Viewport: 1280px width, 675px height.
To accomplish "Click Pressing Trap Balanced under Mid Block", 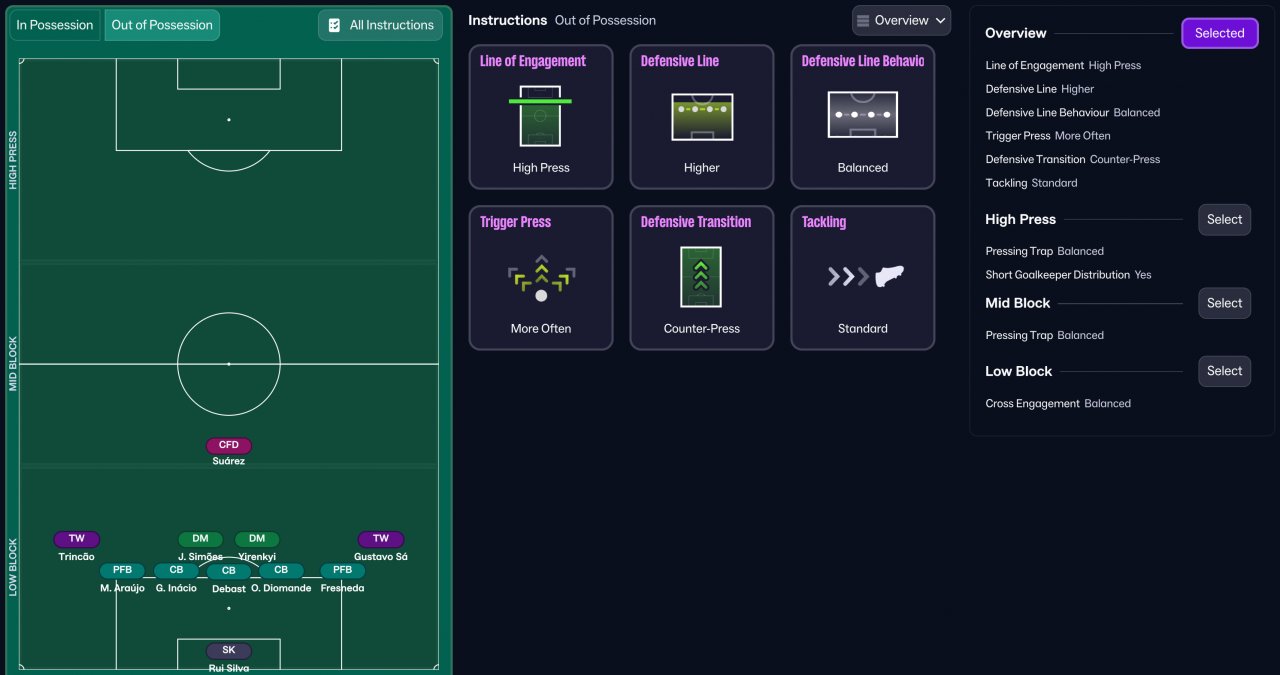I will pos(1045,336).
